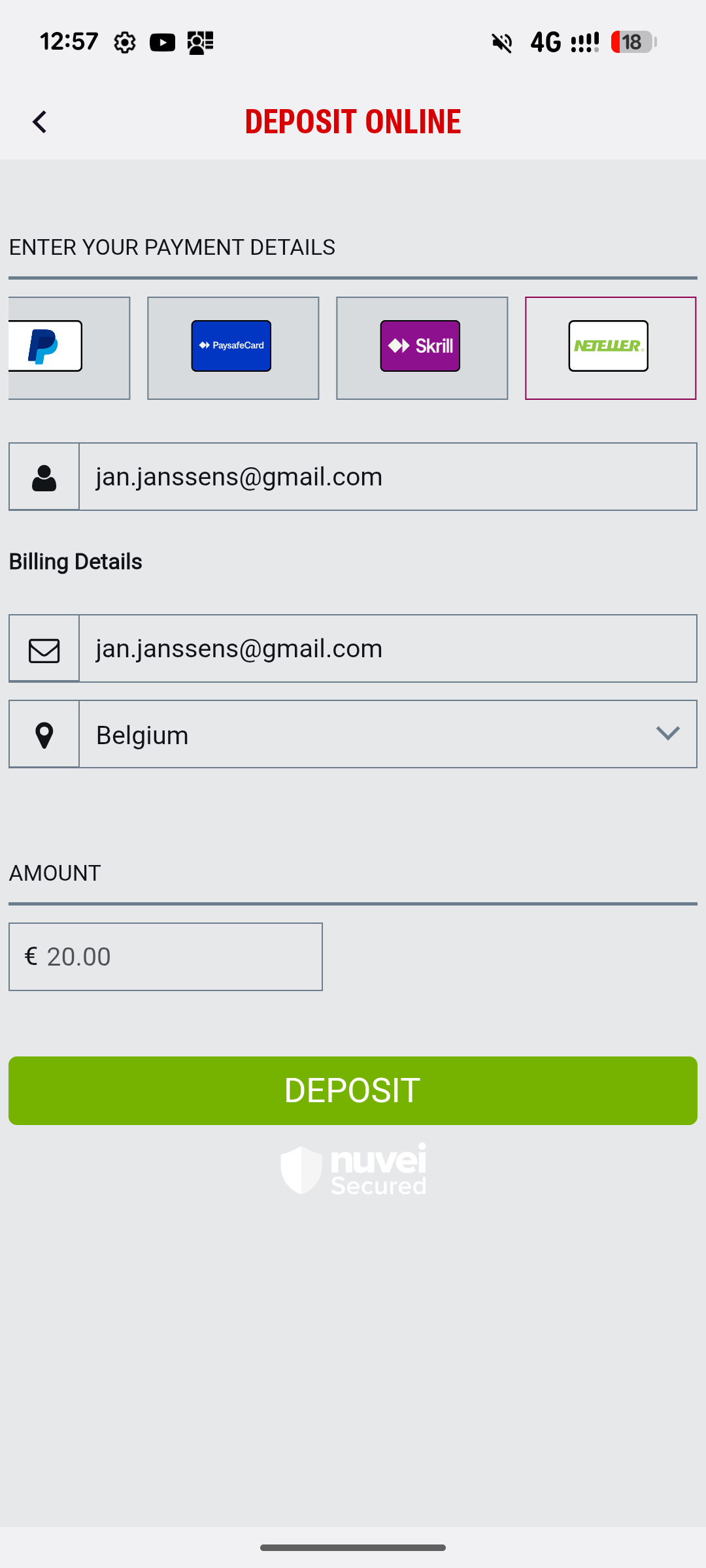Pick the Neteller payment tile
Image resolution: width=706 pixels, height=1568 pixels.
pos(610,347)
